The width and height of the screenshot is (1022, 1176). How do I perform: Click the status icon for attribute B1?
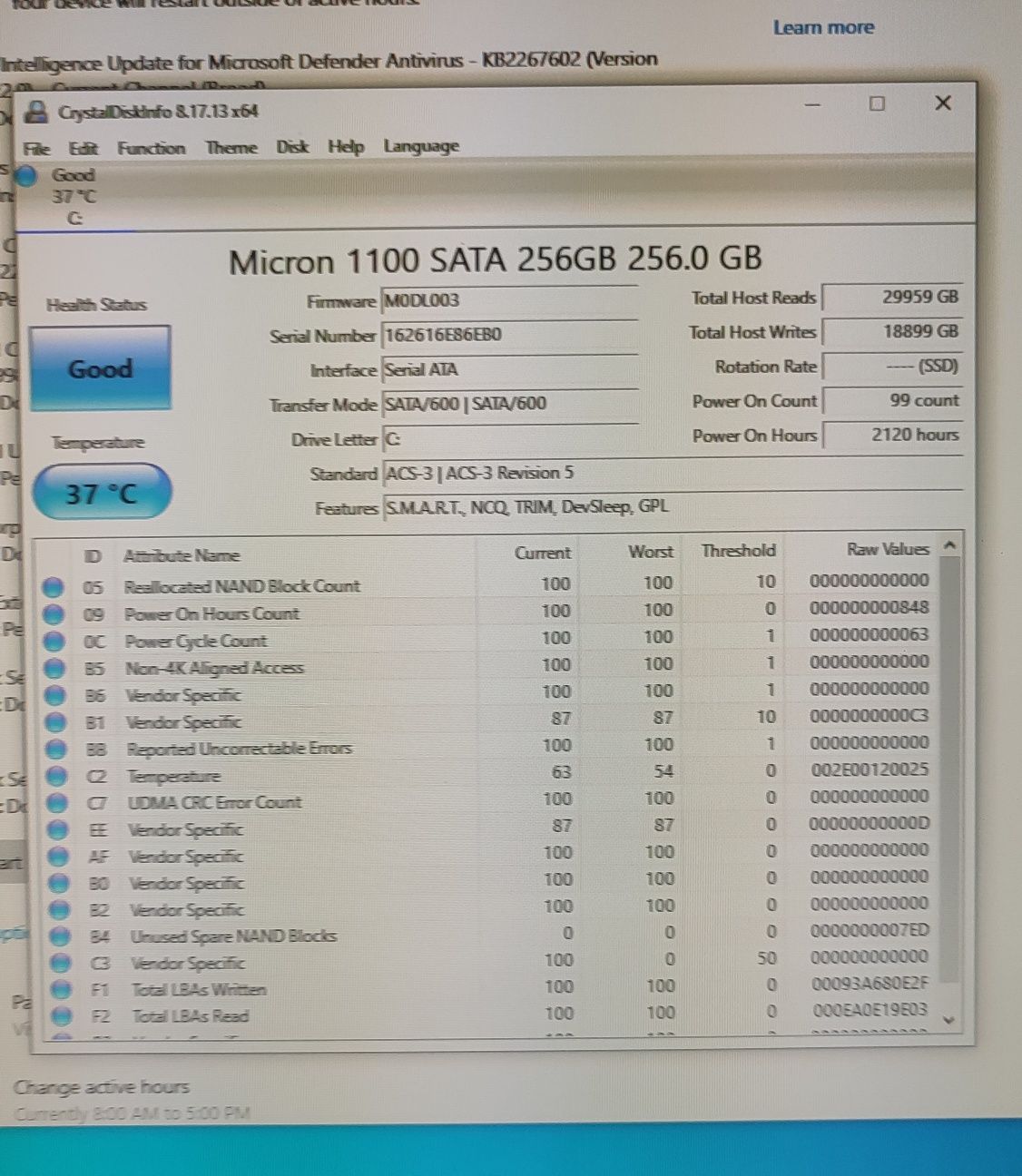55,722
